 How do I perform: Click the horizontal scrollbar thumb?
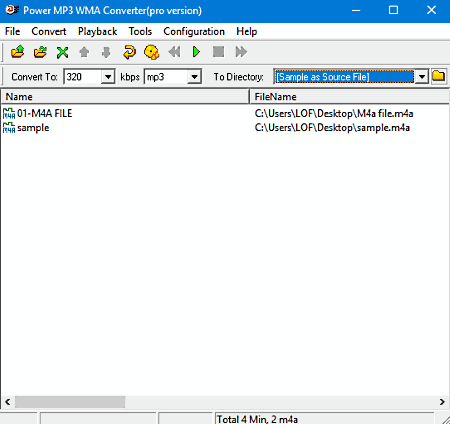tap(70, 402)
